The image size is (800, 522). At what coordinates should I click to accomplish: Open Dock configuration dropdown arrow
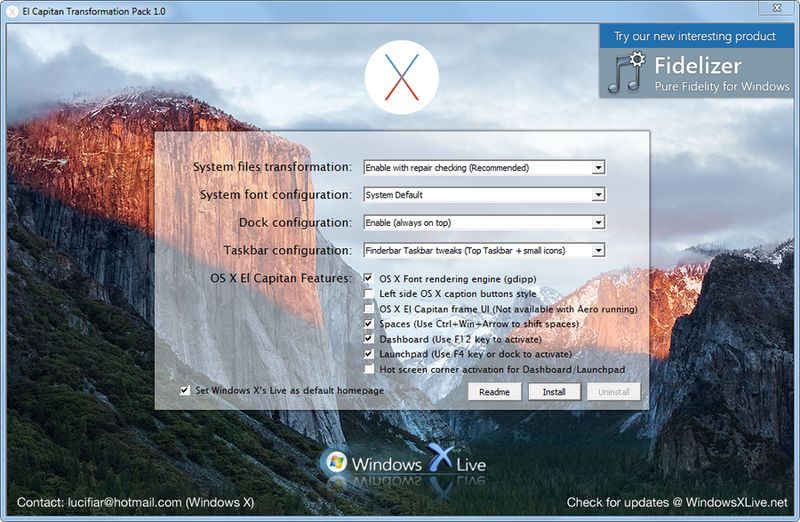click(x=598, y=222)
